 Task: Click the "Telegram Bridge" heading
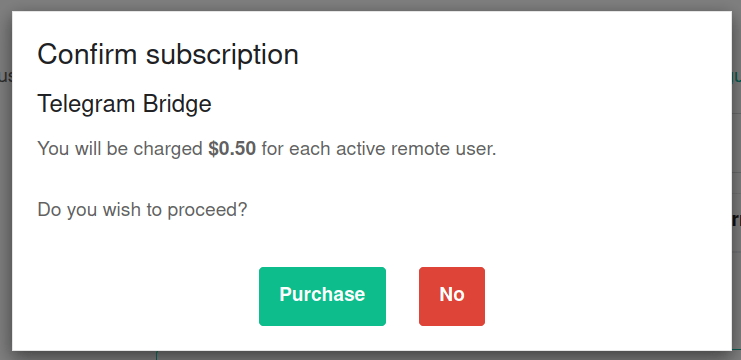pyautogui.click(x=124, y=103)
